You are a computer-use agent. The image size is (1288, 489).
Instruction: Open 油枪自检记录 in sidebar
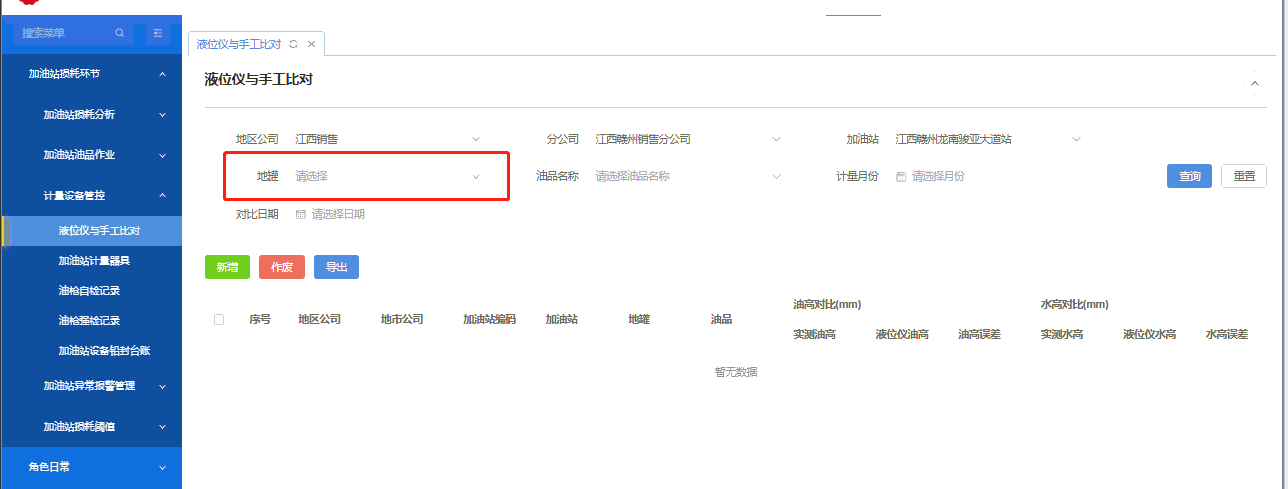(x=89, y=291)
